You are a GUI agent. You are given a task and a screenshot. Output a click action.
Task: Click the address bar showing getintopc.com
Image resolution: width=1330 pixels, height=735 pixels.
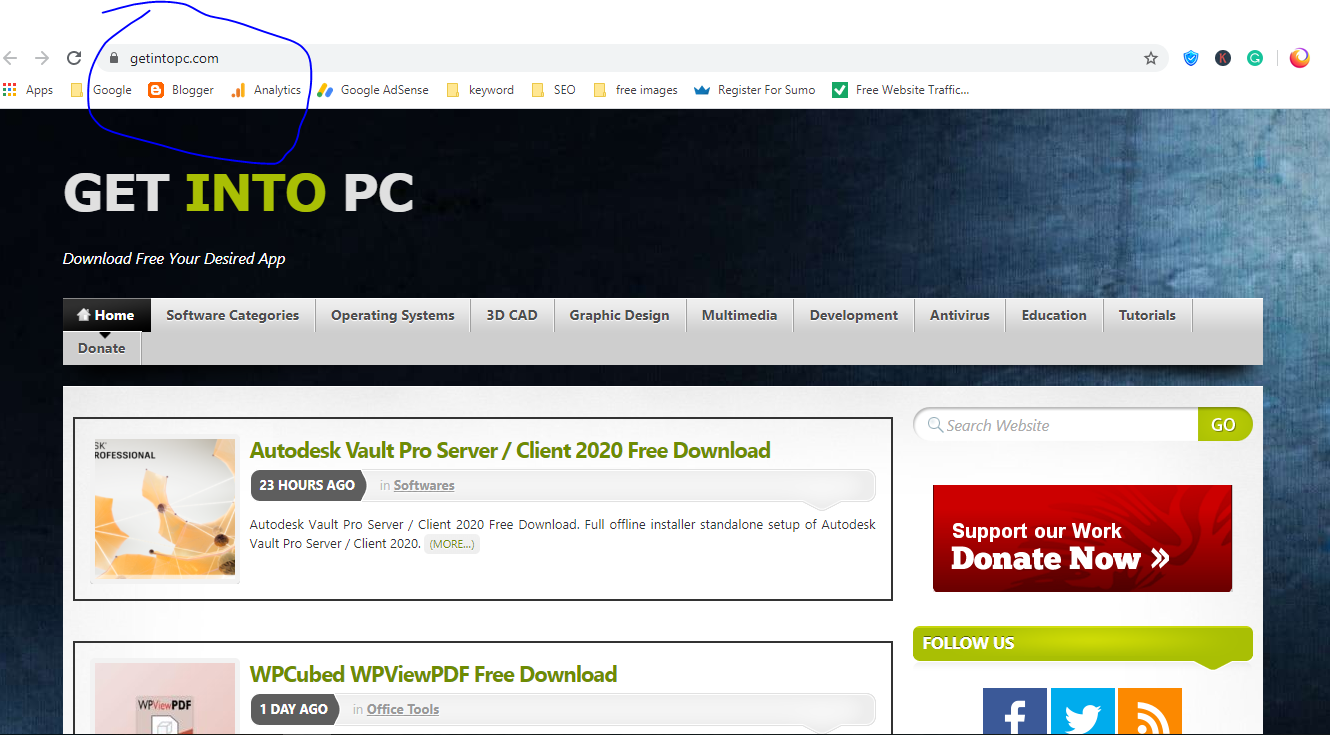coord(632,58)
